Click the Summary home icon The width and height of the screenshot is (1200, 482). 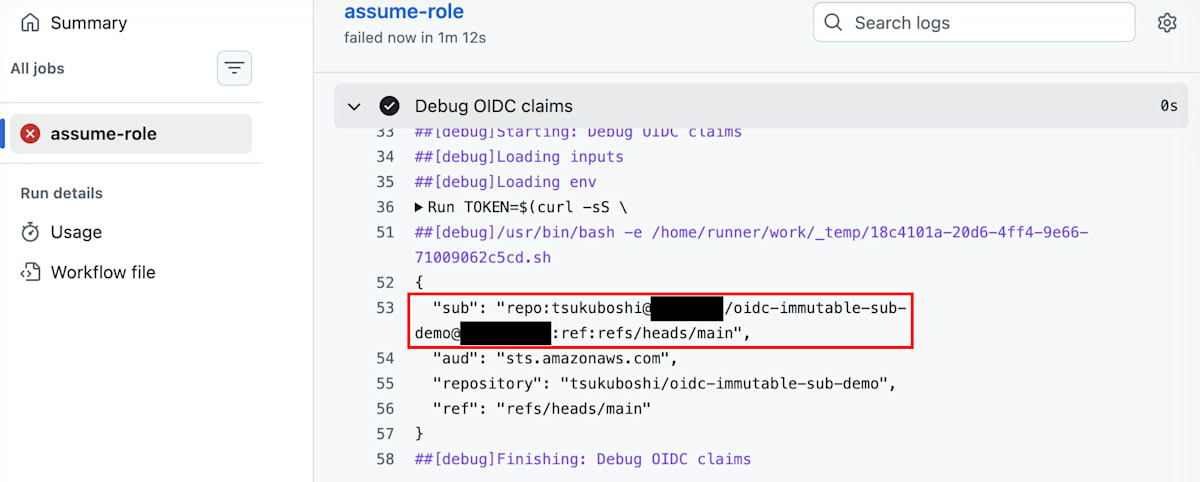[31, 22]
